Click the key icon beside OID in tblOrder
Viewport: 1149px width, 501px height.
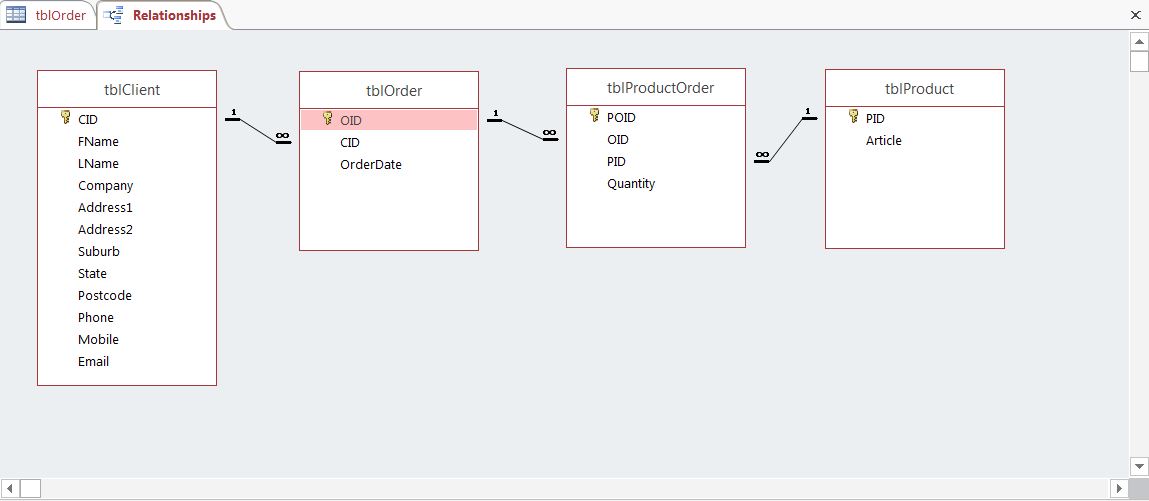[x=328, y=118]
